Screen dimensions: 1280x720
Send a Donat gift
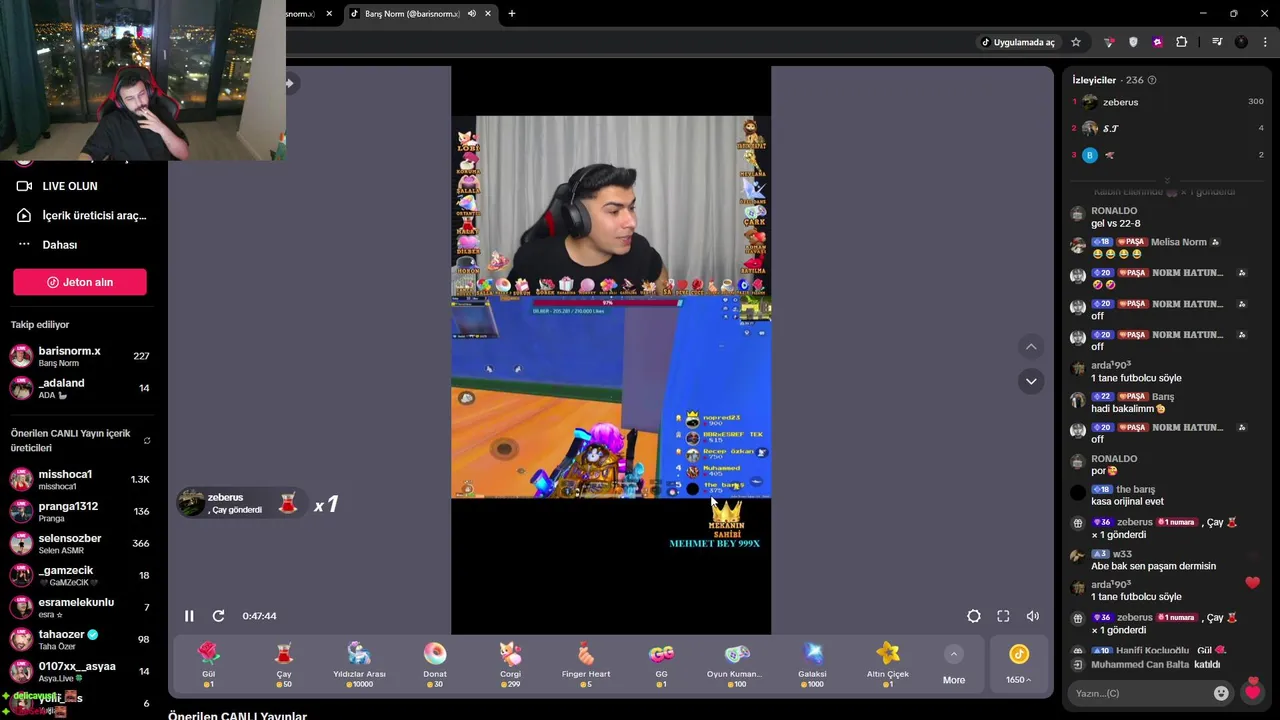pos(435,664)
